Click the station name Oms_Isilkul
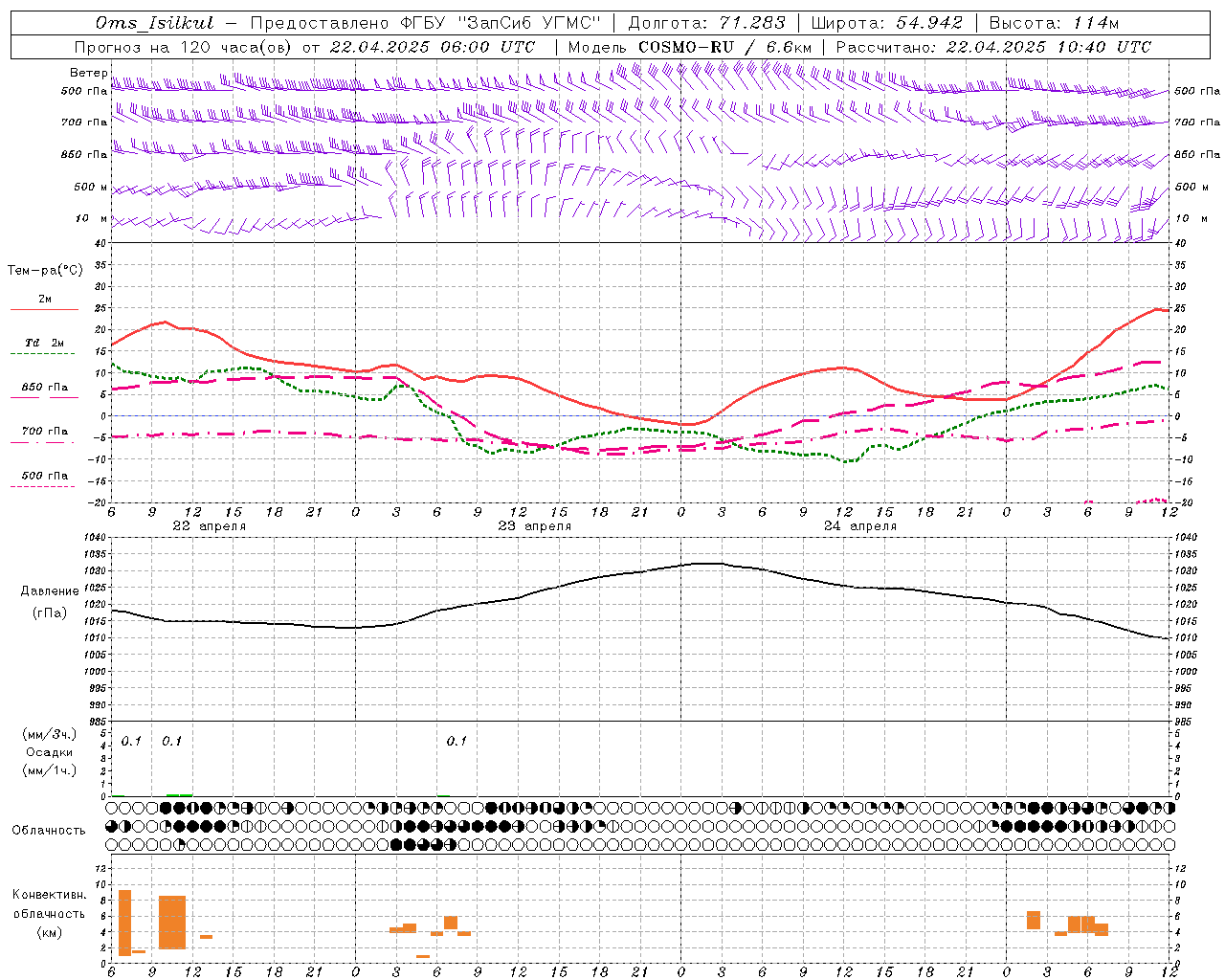 point(154,23)
